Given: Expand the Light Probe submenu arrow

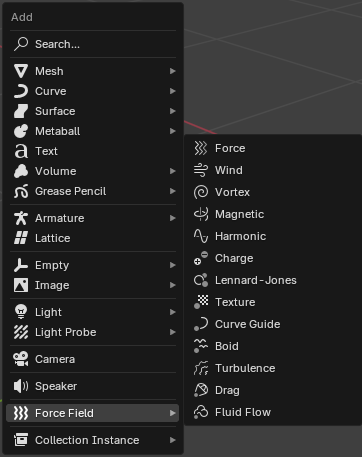Looking at the screenshot, I should click(x=172, y=332).
